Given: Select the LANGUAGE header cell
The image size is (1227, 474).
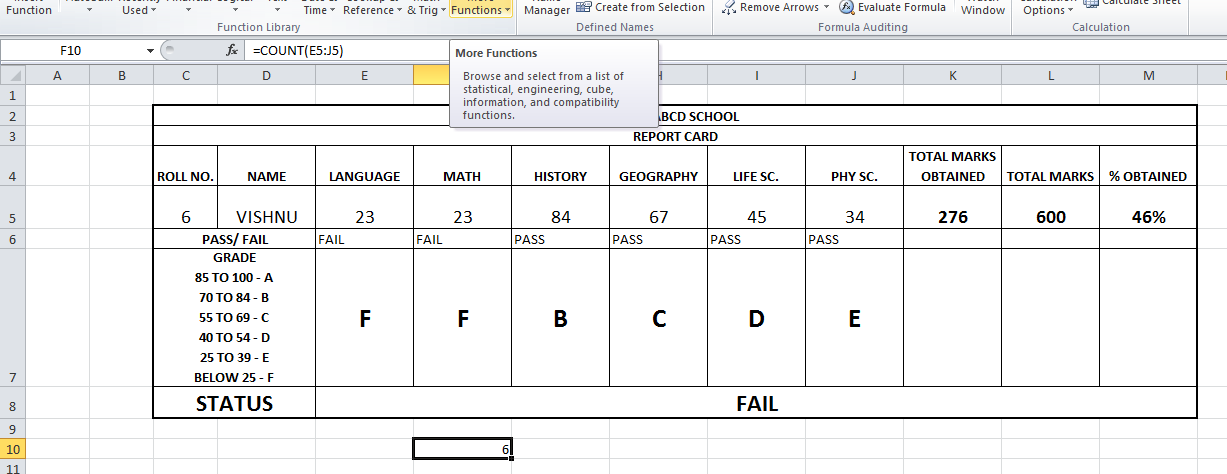Looking at the screenshot, I should click(x=364, y=166).
